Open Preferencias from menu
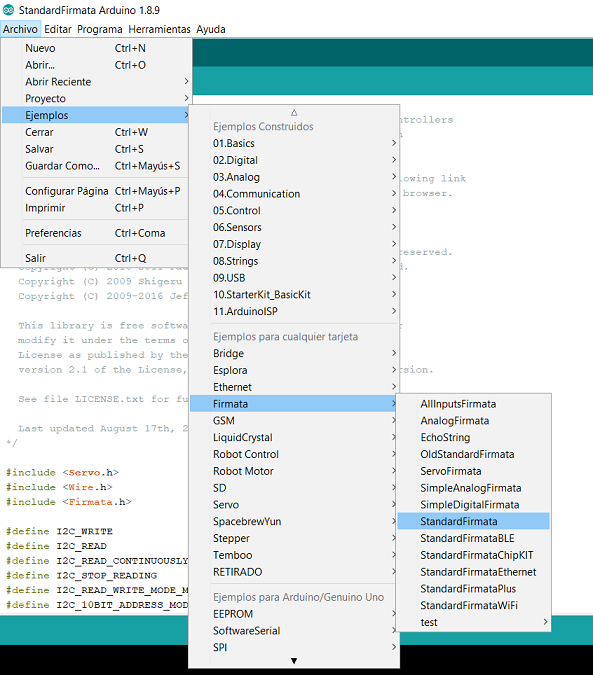Viewport: 593px width, 675px height. point(96,233)
